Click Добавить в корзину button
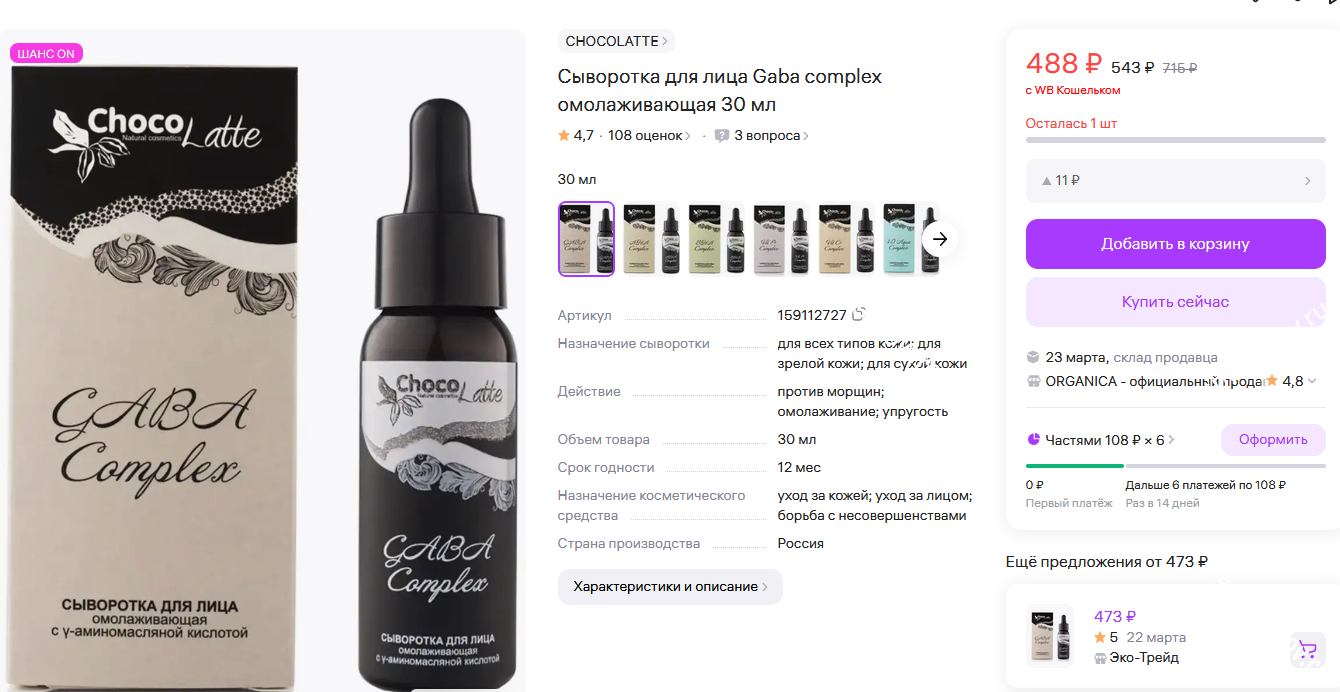Viewport: 1340px width, 692px height. [x=1176, y=244]
